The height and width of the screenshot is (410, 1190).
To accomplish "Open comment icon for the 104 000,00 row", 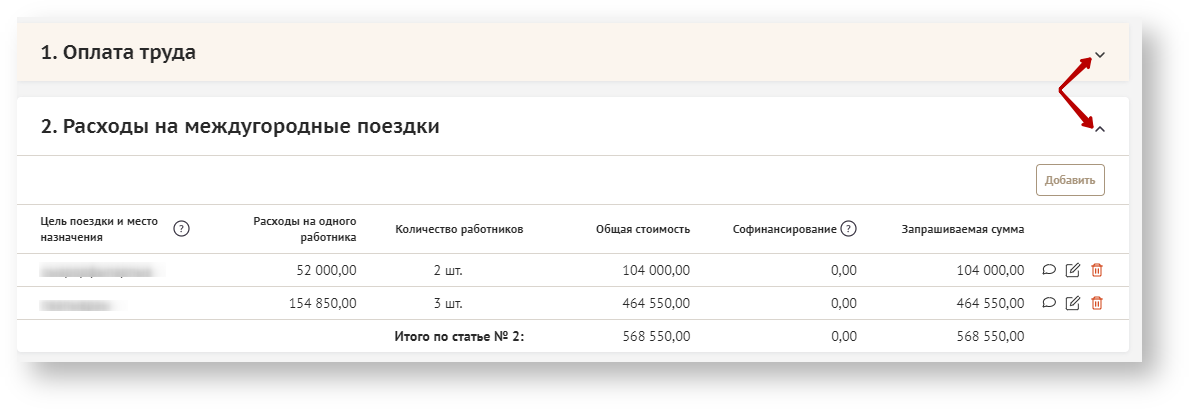I will 1049,270.
